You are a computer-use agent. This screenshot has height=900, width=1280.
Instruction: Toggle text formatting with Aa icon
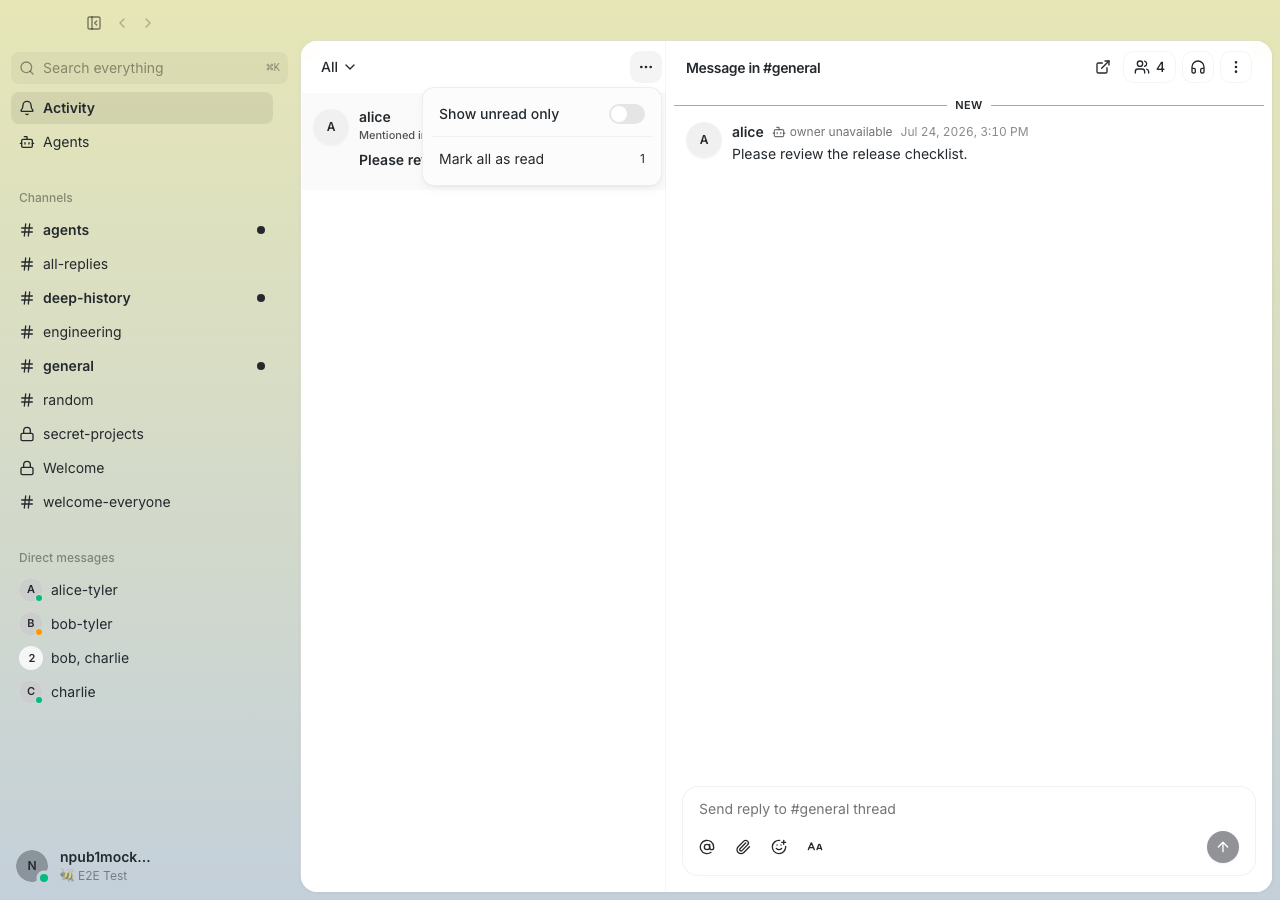(x=815, y=847)
